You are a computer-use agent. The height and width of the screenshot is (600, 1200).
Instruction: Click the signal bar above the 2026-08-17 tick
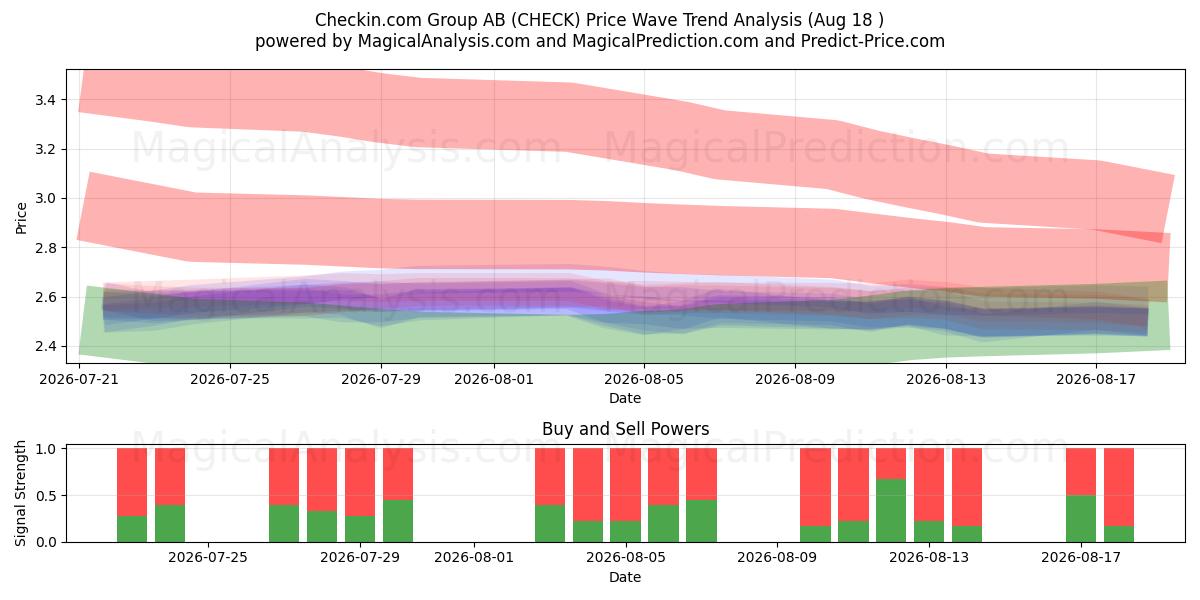tap(1081, 495)
